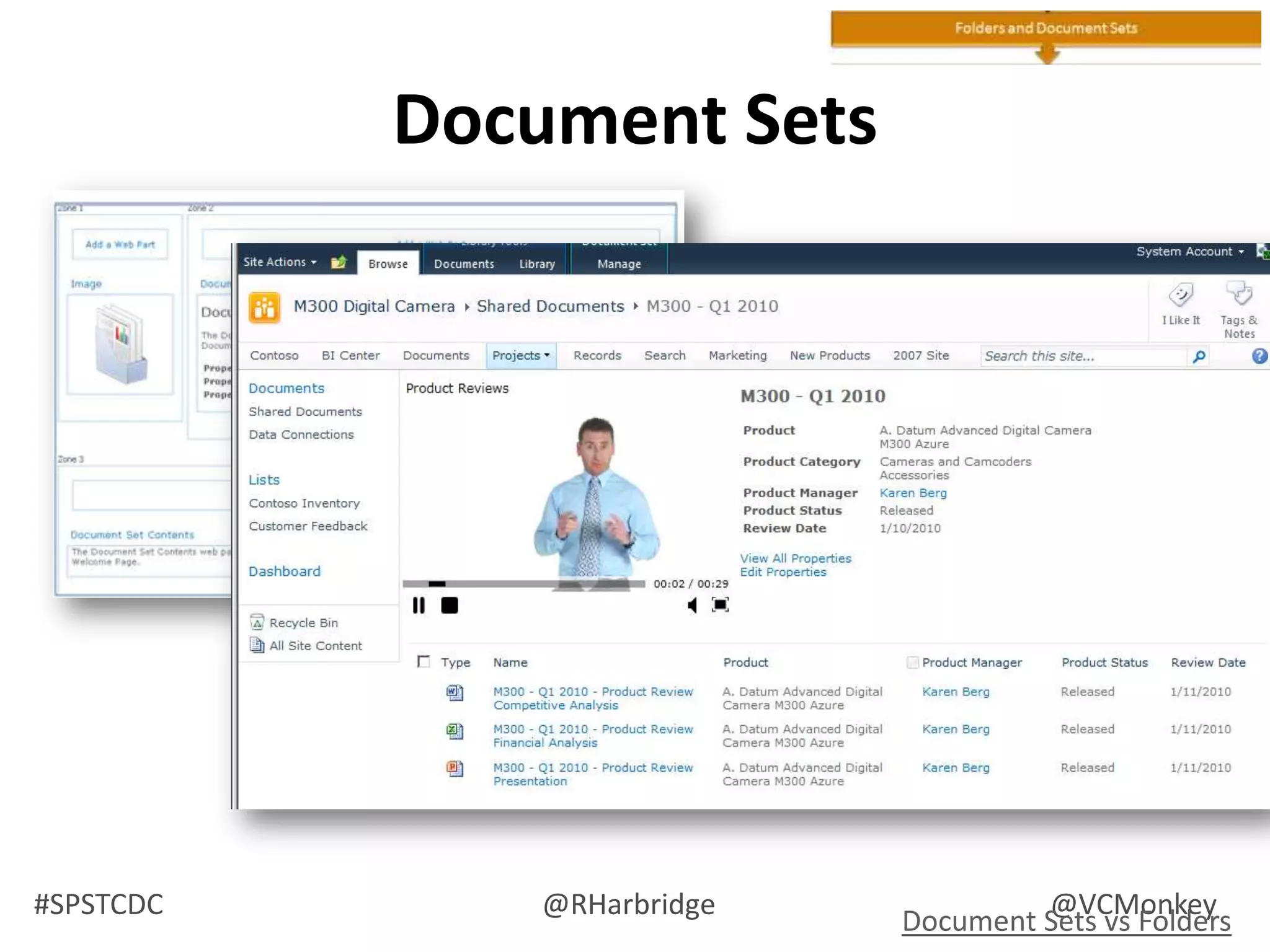Open Contoso in top navigation
The image size is (1270, 952).
(x=274, y=356)
